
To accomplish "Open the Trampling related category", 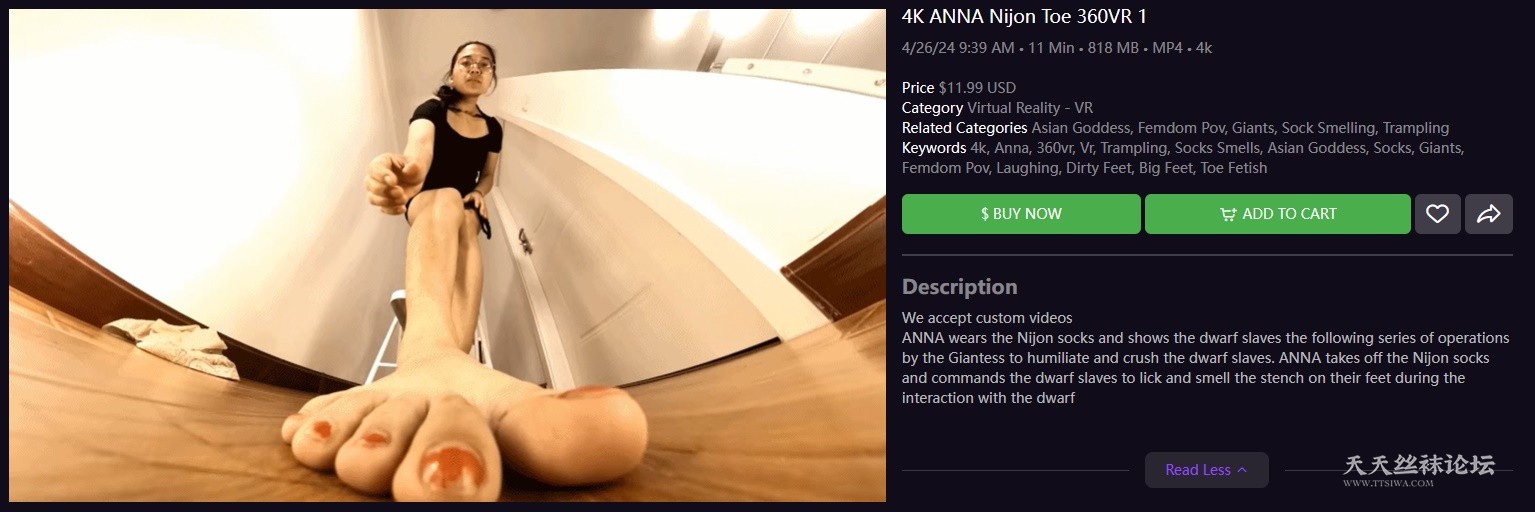I will pyautogui.click(x=1415, y=128).
